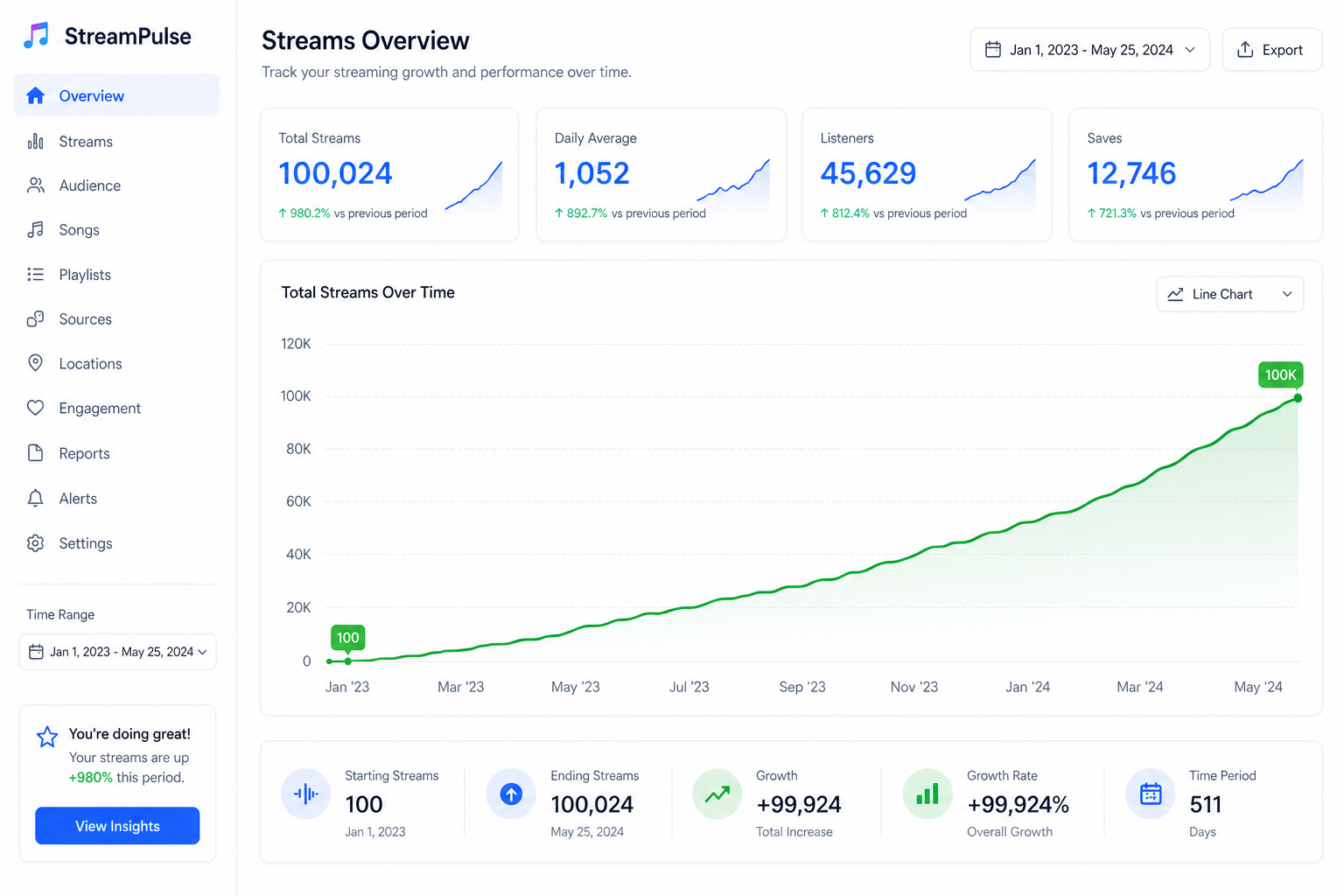The width and height of the screenshot is (1344, 896).
Task: Go to the Engagement page
Action: click(116, 408)
